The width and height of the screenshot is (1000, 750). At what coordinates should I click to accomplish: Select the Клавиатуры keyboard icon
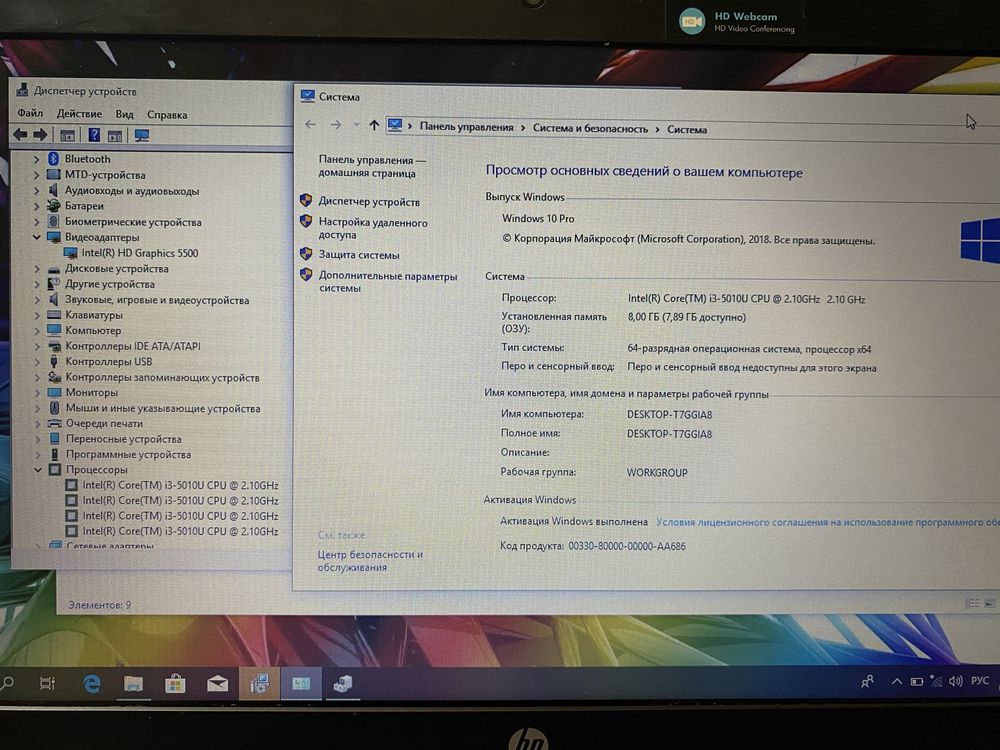point(54,315)
